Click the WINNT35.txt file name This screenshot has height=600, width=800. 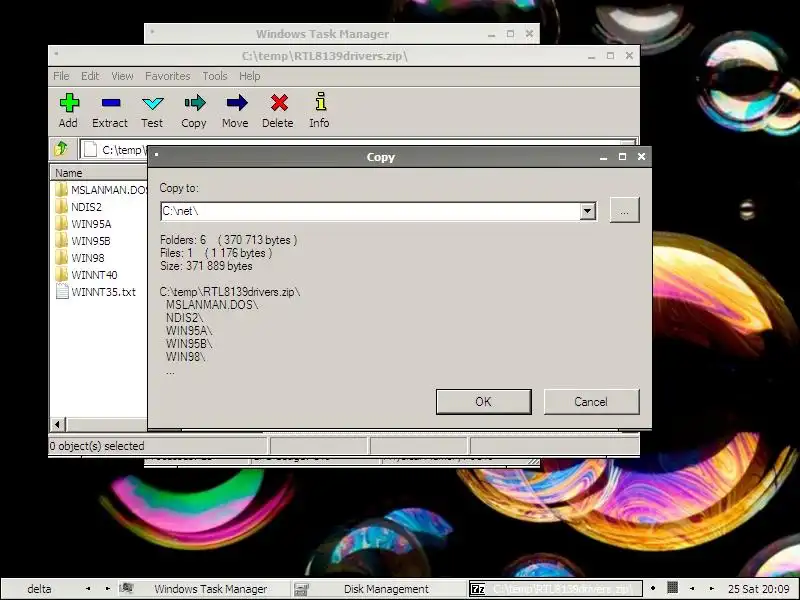(x=104, y=292)
